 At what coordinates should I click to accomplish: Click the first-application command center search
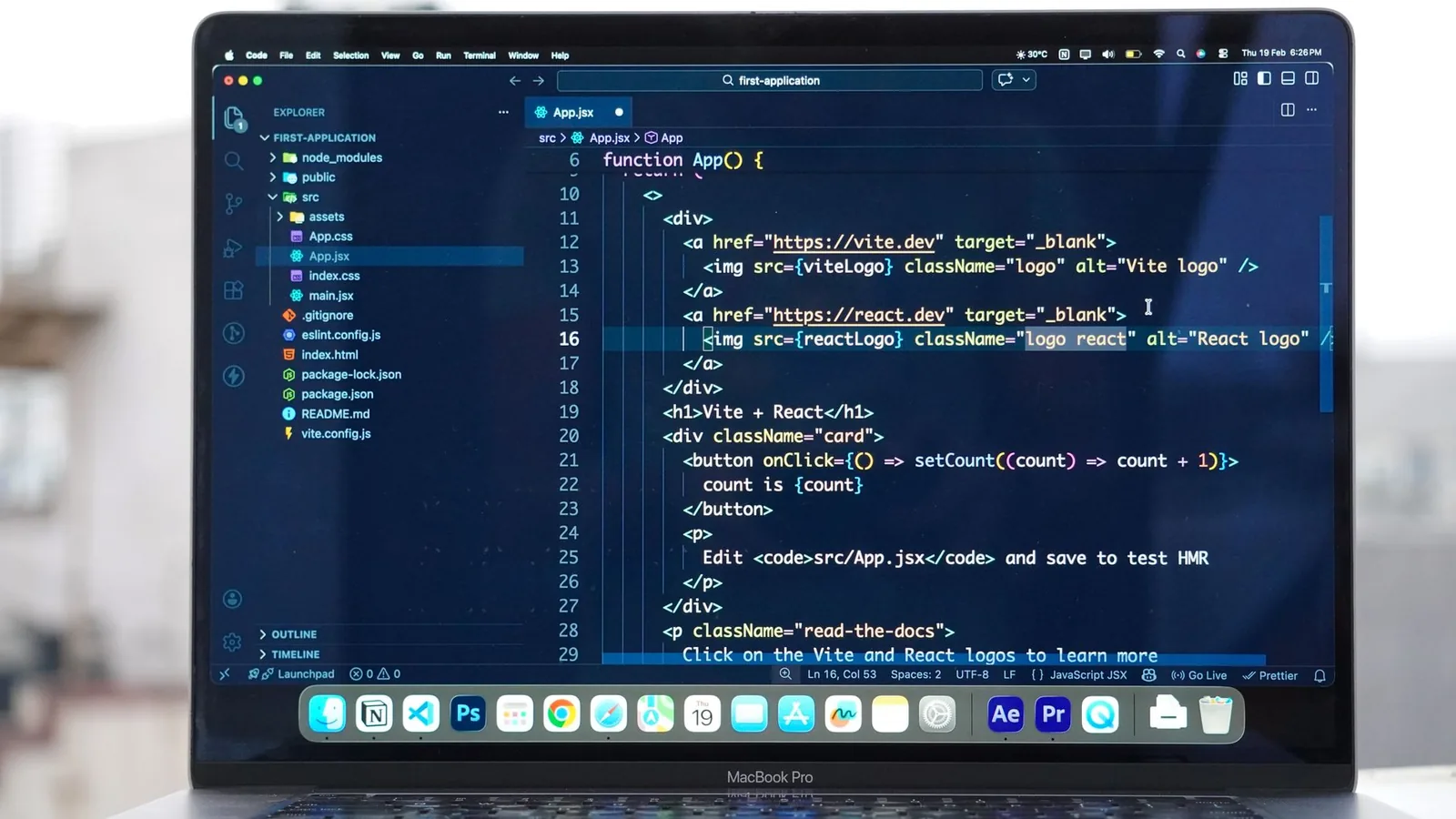click(x=770, y=80)
